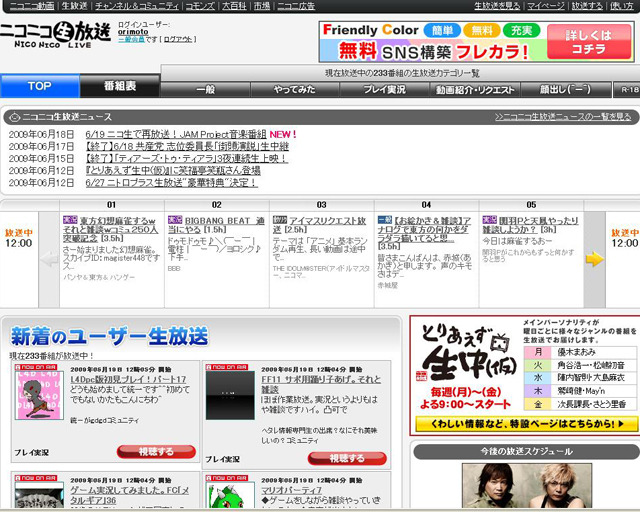Click 放送する link in top bar
The width and height of the screenshot is (640, 512).
(587, 6)
